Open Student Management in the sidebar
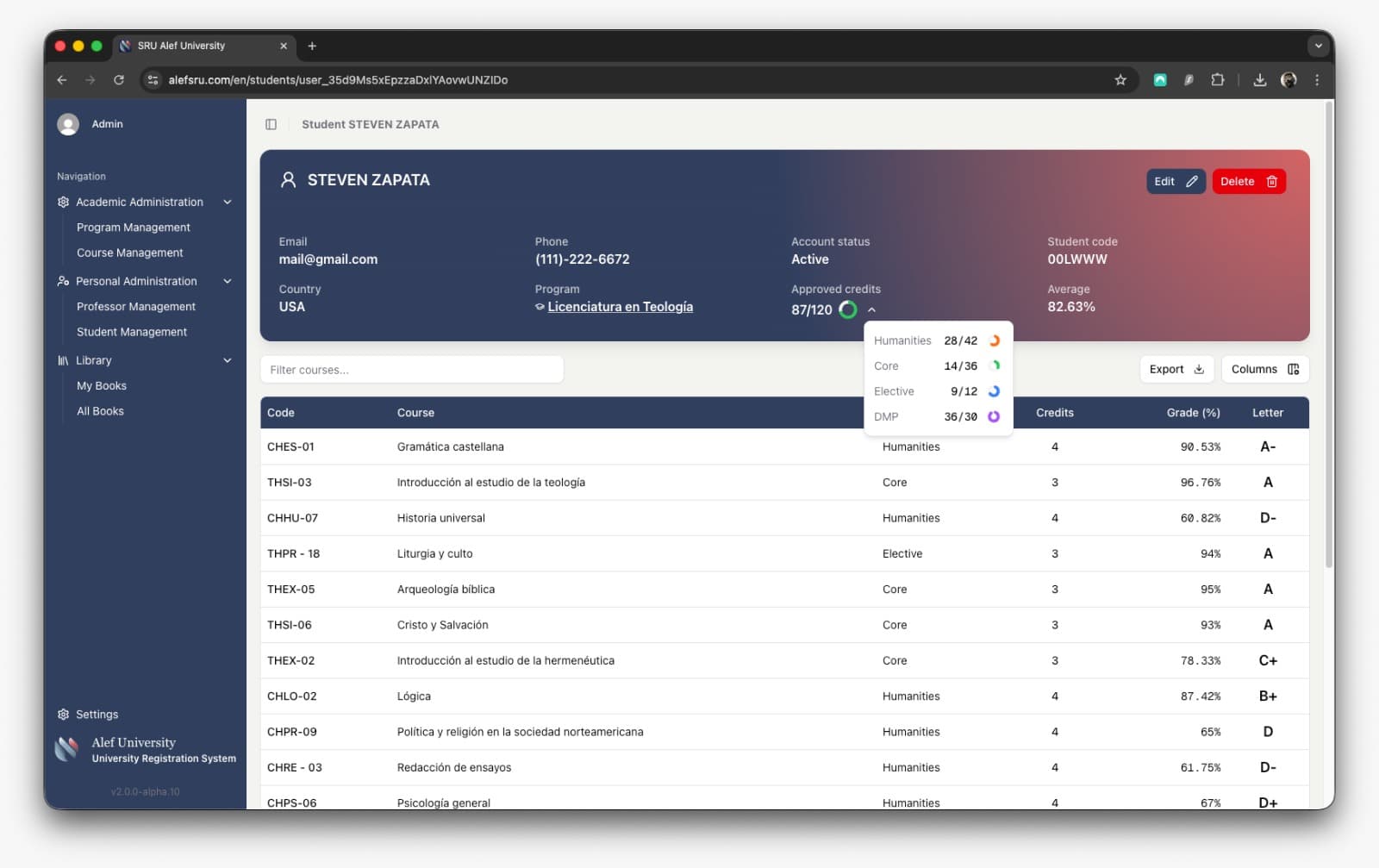This screenshot has width=1379, height=868. coord(131,332)
